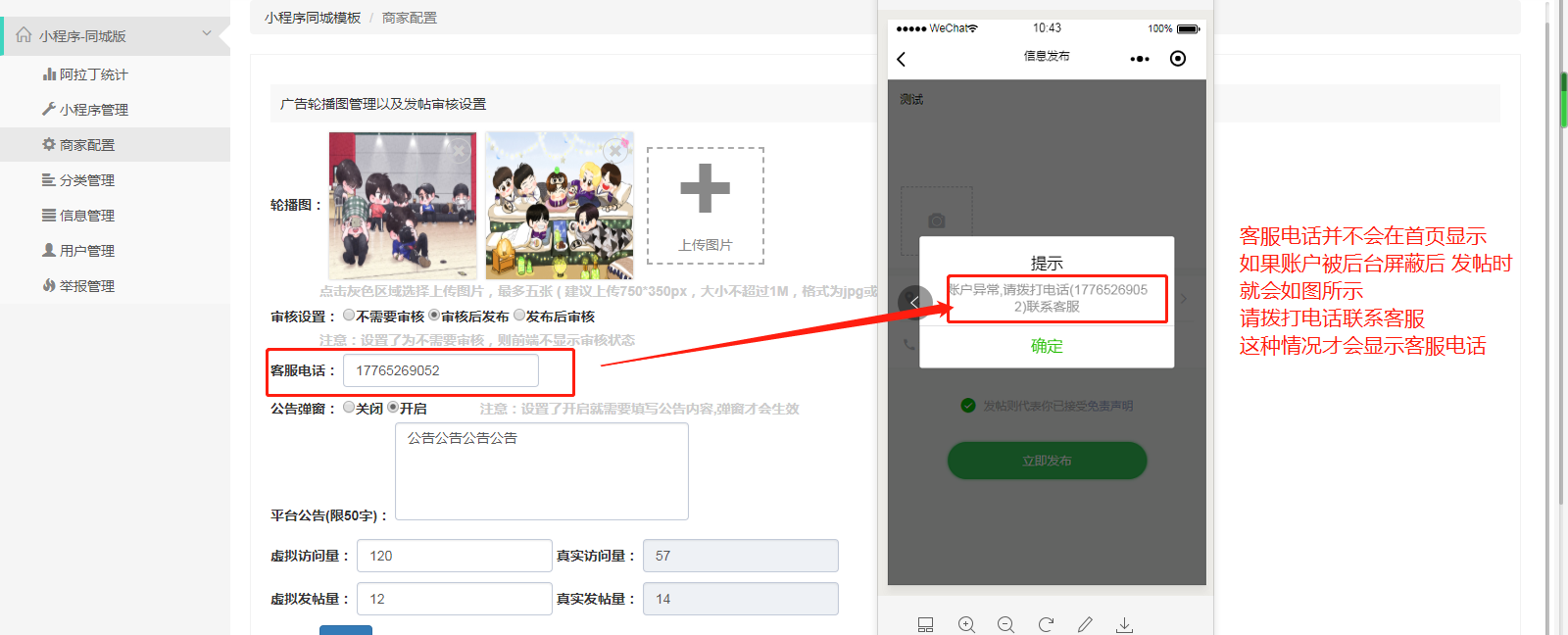Click the 客服电话 input field
This screenshot has height=635, width=1568.
[440, 370]
